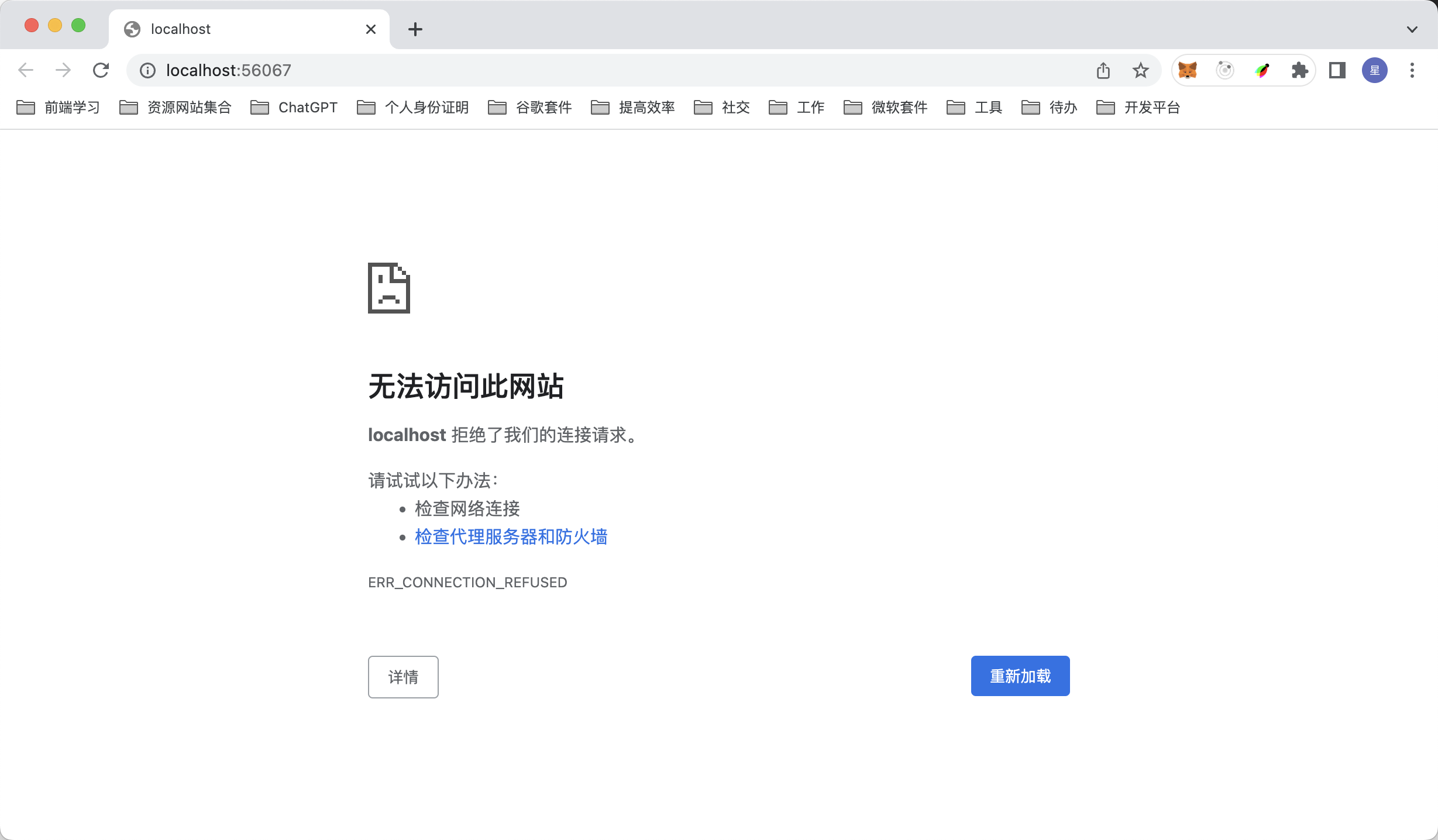
Task: Bookmark this page with the star icon
Action: click(1140, 70)
